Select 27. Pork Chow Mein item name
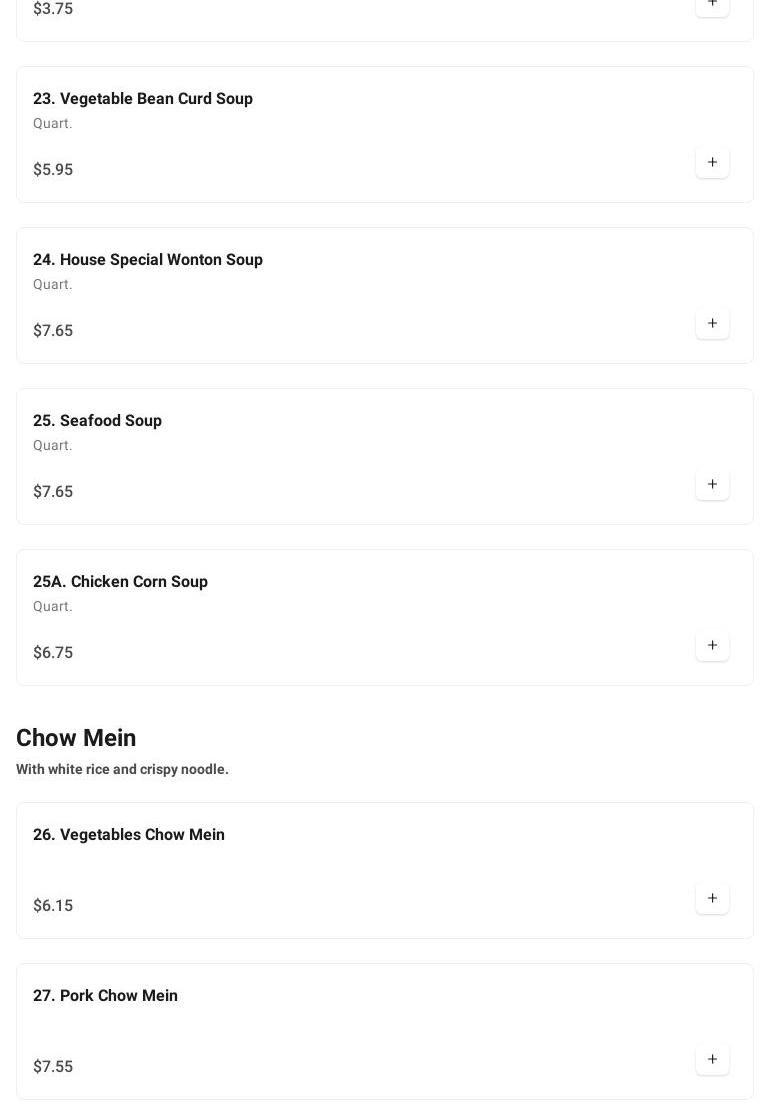Image resolution: width=770 pixels, height=1109 pixels. (105, 995)
